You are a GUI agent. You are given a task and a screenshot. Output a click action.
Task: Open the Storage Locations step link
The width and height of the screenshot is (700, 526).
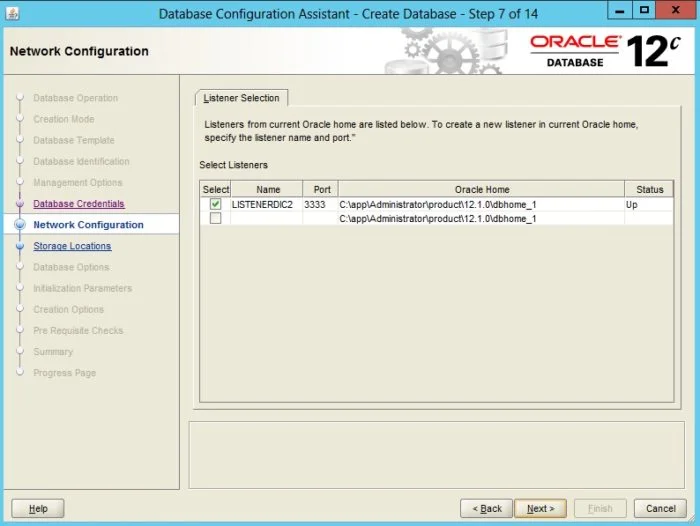coord(72,246)
